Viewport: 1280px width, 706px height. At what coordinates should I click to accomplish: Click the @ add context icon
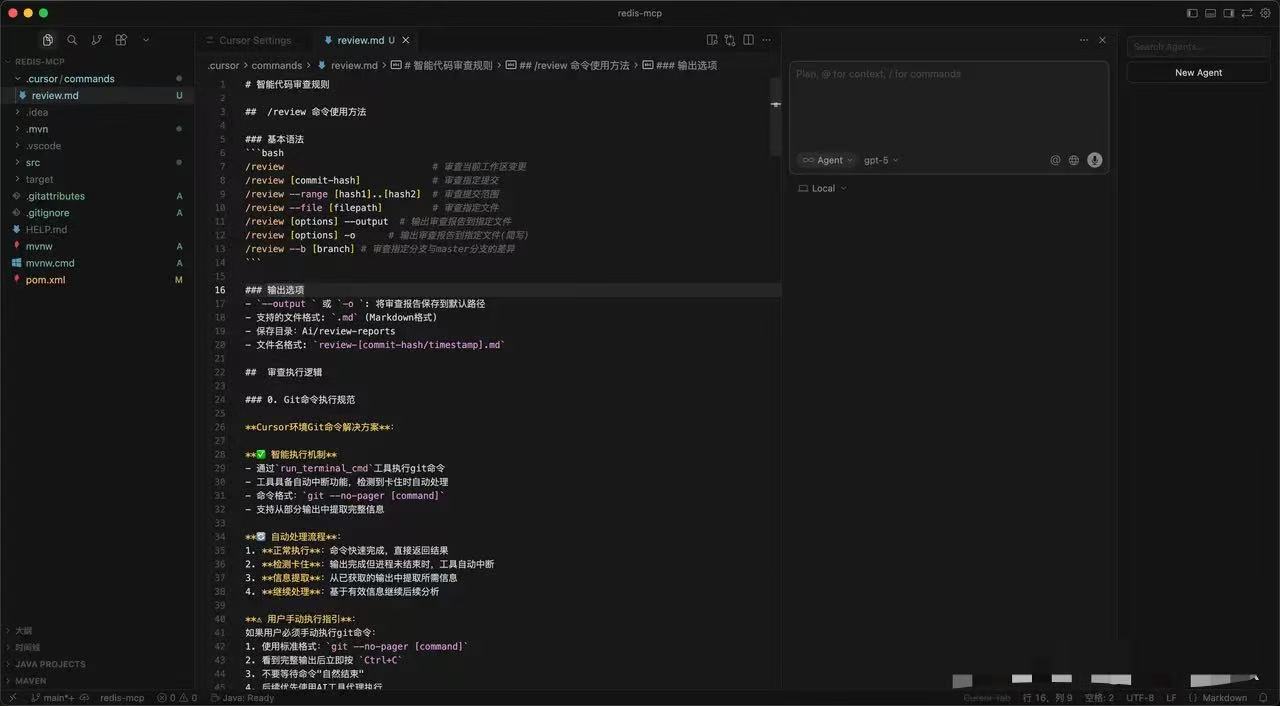pyautogui.click(x=1055, y=160)
